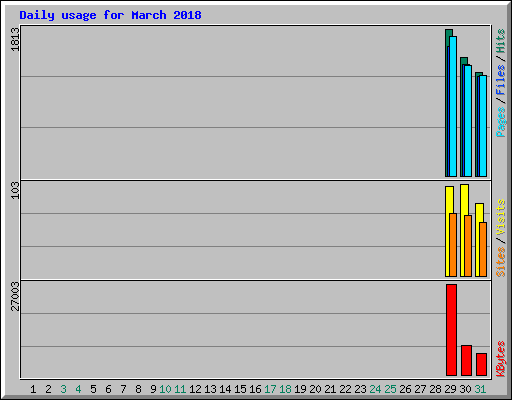Click the red KBytes bar for day 31
The width and height of the screenshot is (512, 400).
coord(482,364)
